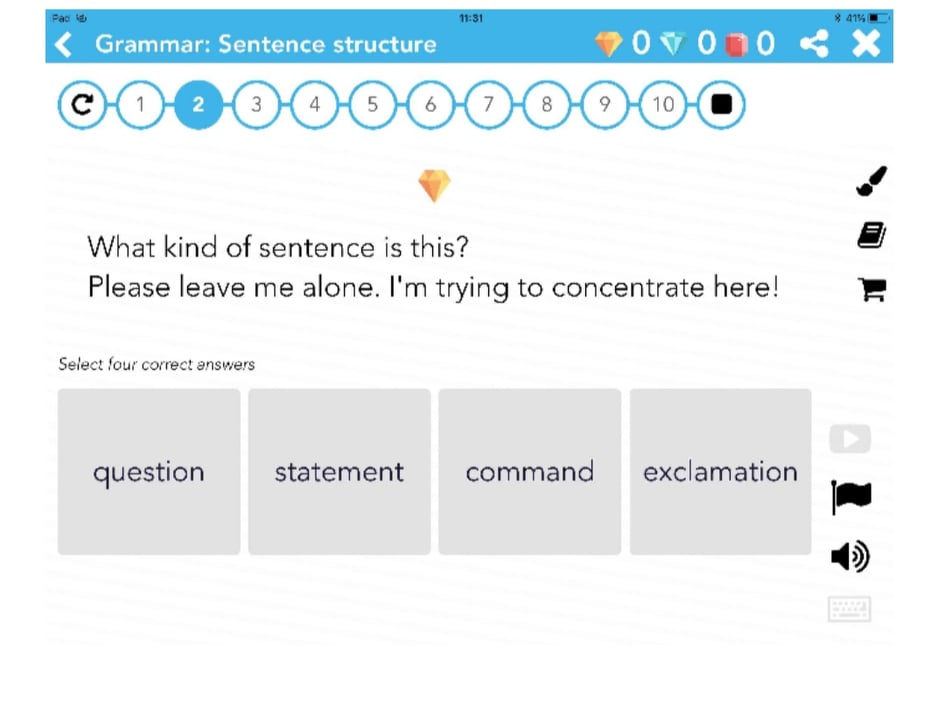Flag this question with the flag icon
This screenshot has width=945, height=703.
coord(850,497)
